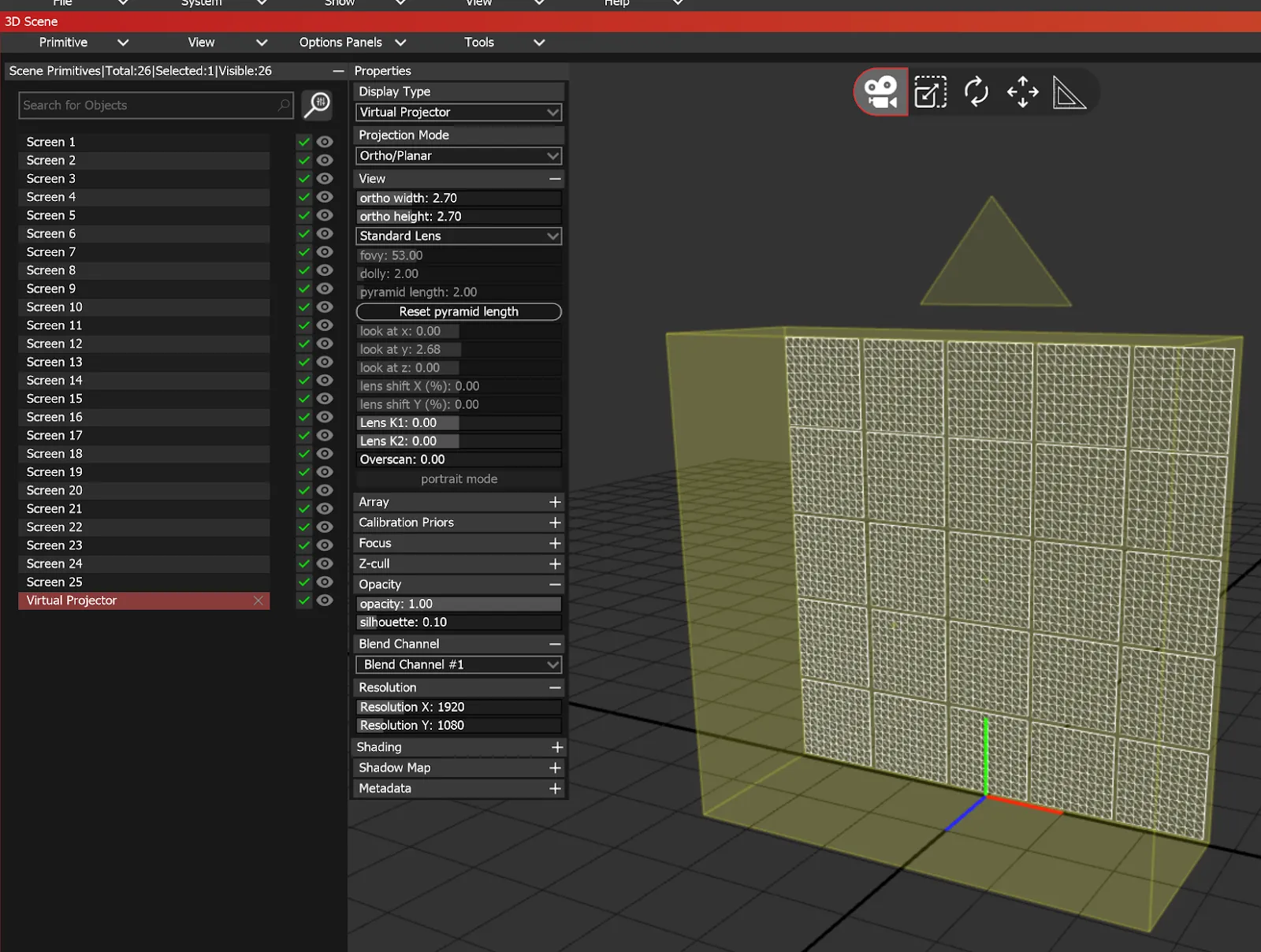Activate the camera view mode icon

[x=881, y=92]
